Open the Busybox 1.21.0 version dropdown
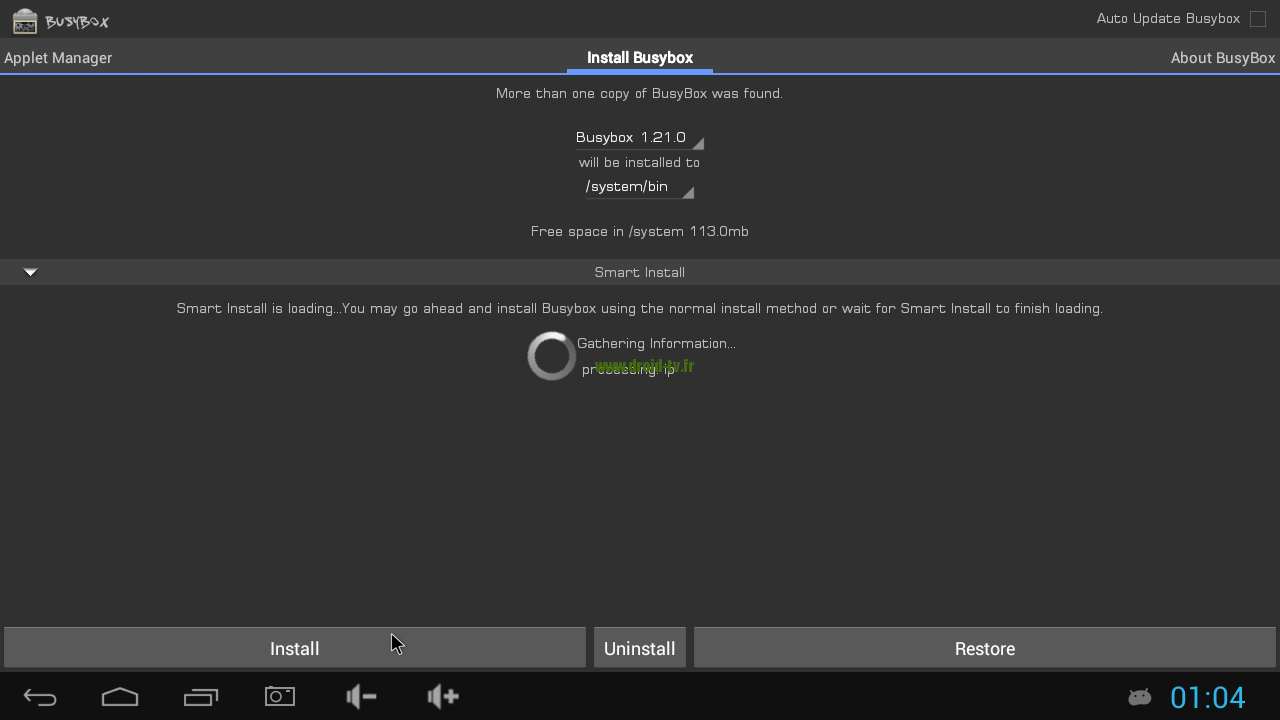1280x720 pixels. (639, 138)
